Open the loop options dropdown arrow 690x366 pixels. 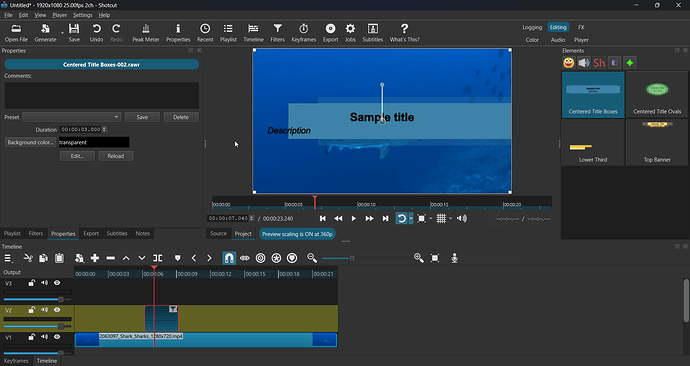(411, 218)
